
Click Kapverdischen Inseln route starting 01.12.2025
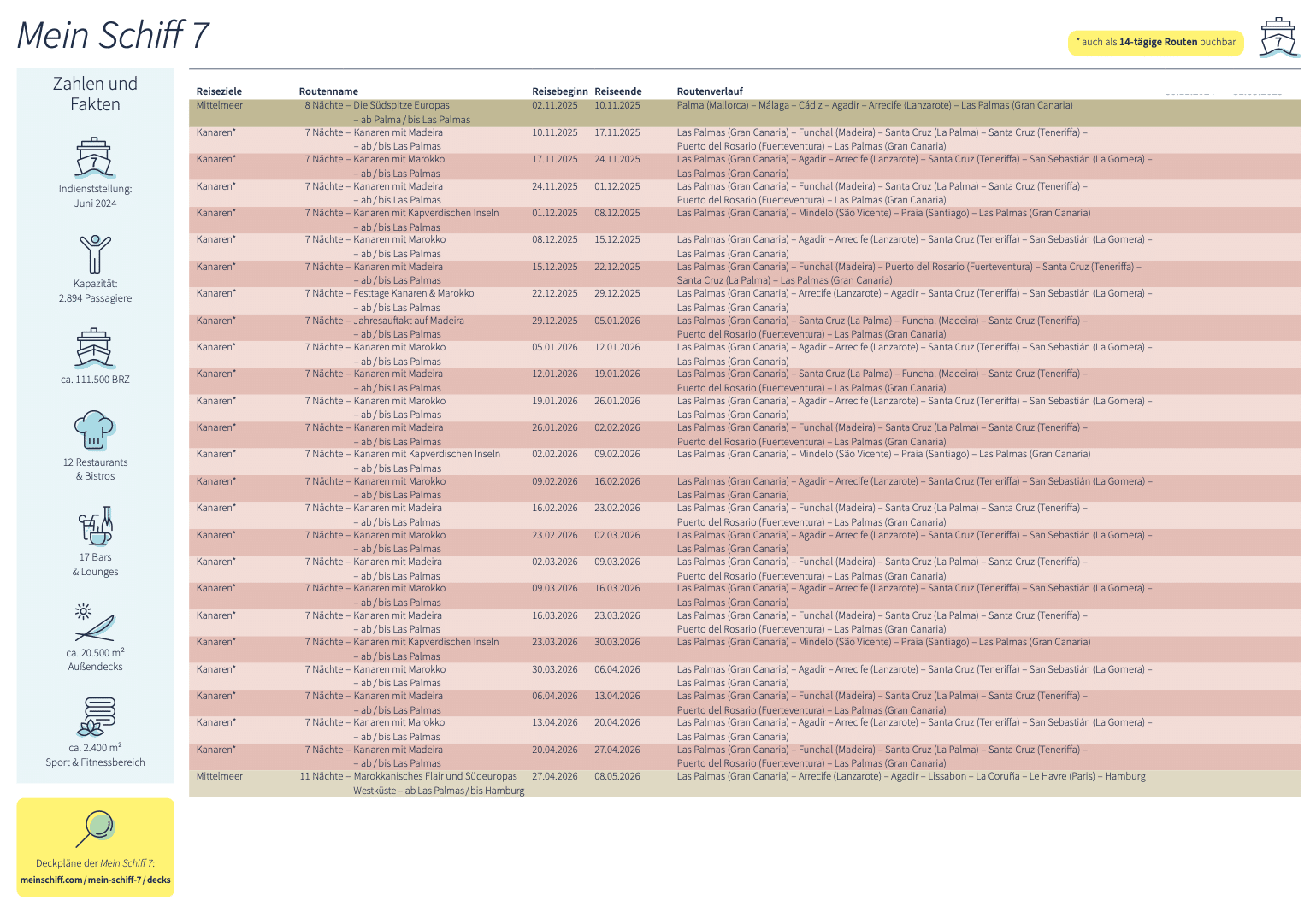click(402, 214)
